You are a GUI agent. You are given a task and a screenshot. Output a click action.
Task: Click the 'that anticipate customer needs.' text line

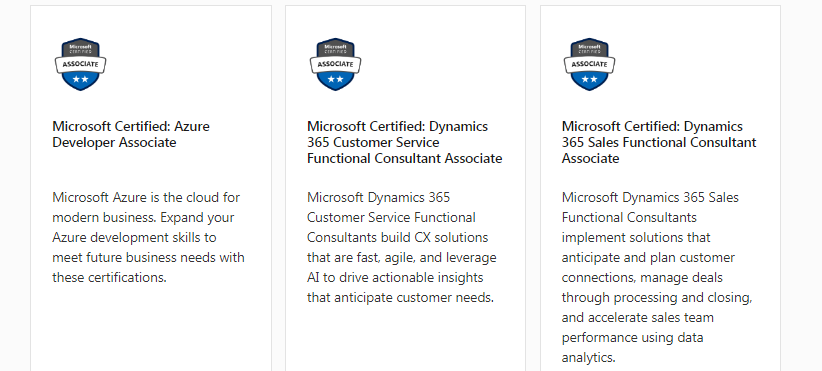(401, 298)
